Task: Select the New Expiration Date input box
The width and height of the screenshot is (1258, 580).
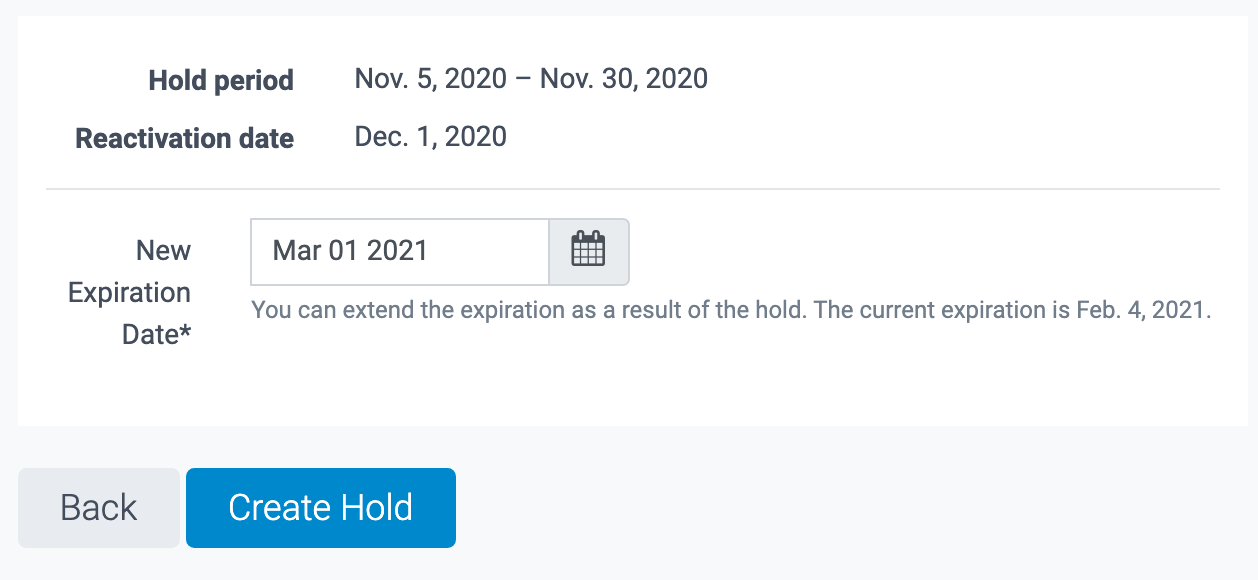Action: (x=400, y=252)
